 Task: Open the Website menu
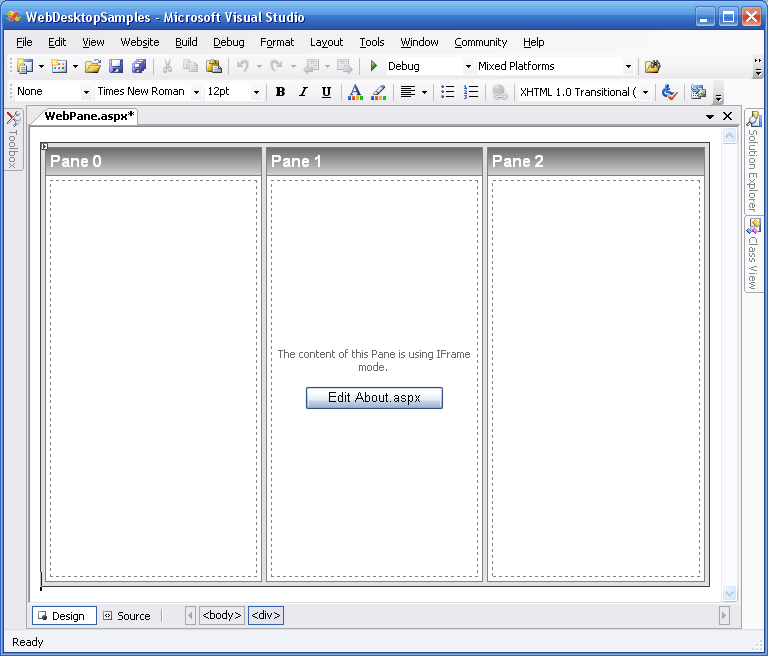point(139,42)
